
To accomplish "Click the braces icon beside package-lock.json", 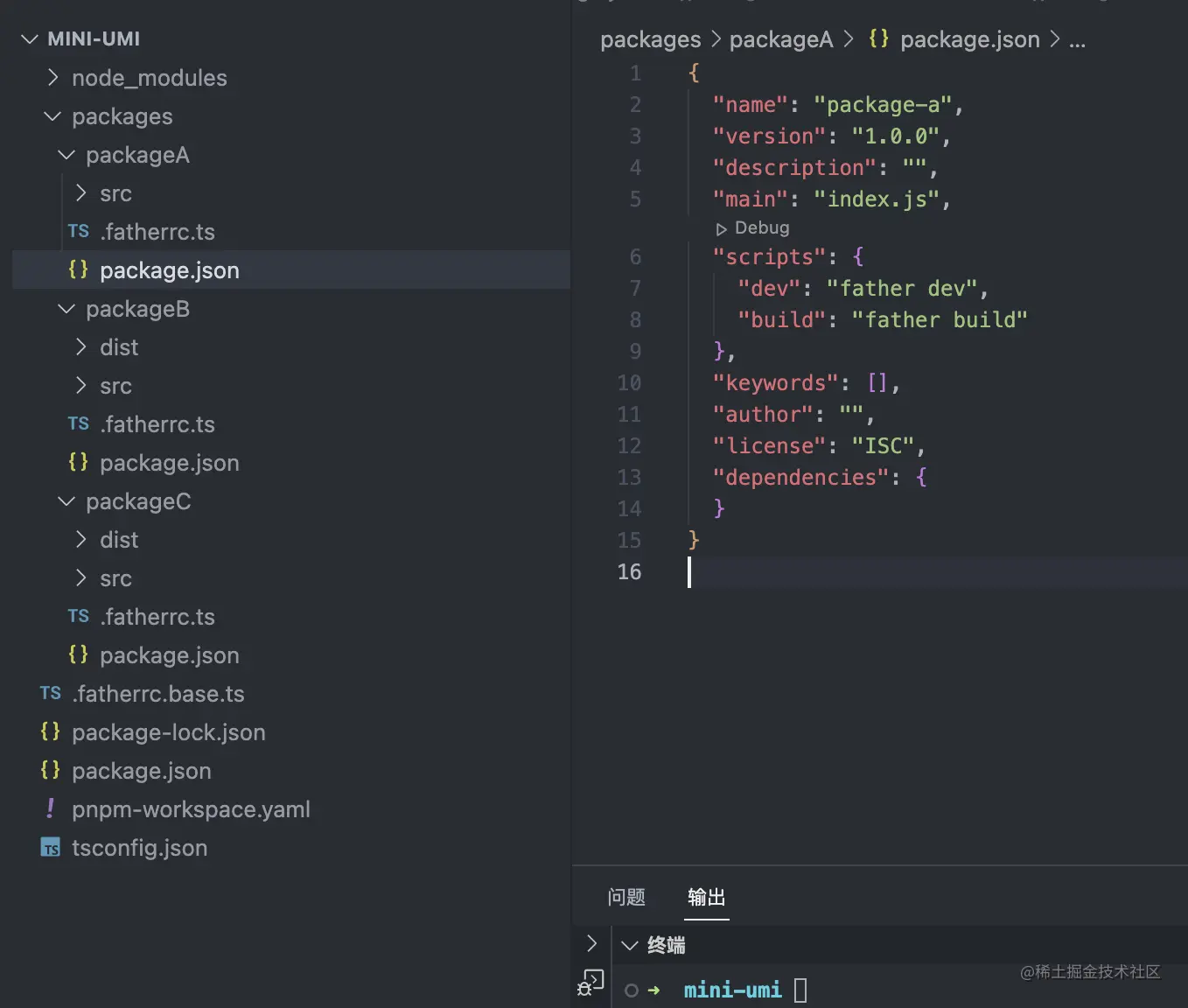I will pos(51,732).
